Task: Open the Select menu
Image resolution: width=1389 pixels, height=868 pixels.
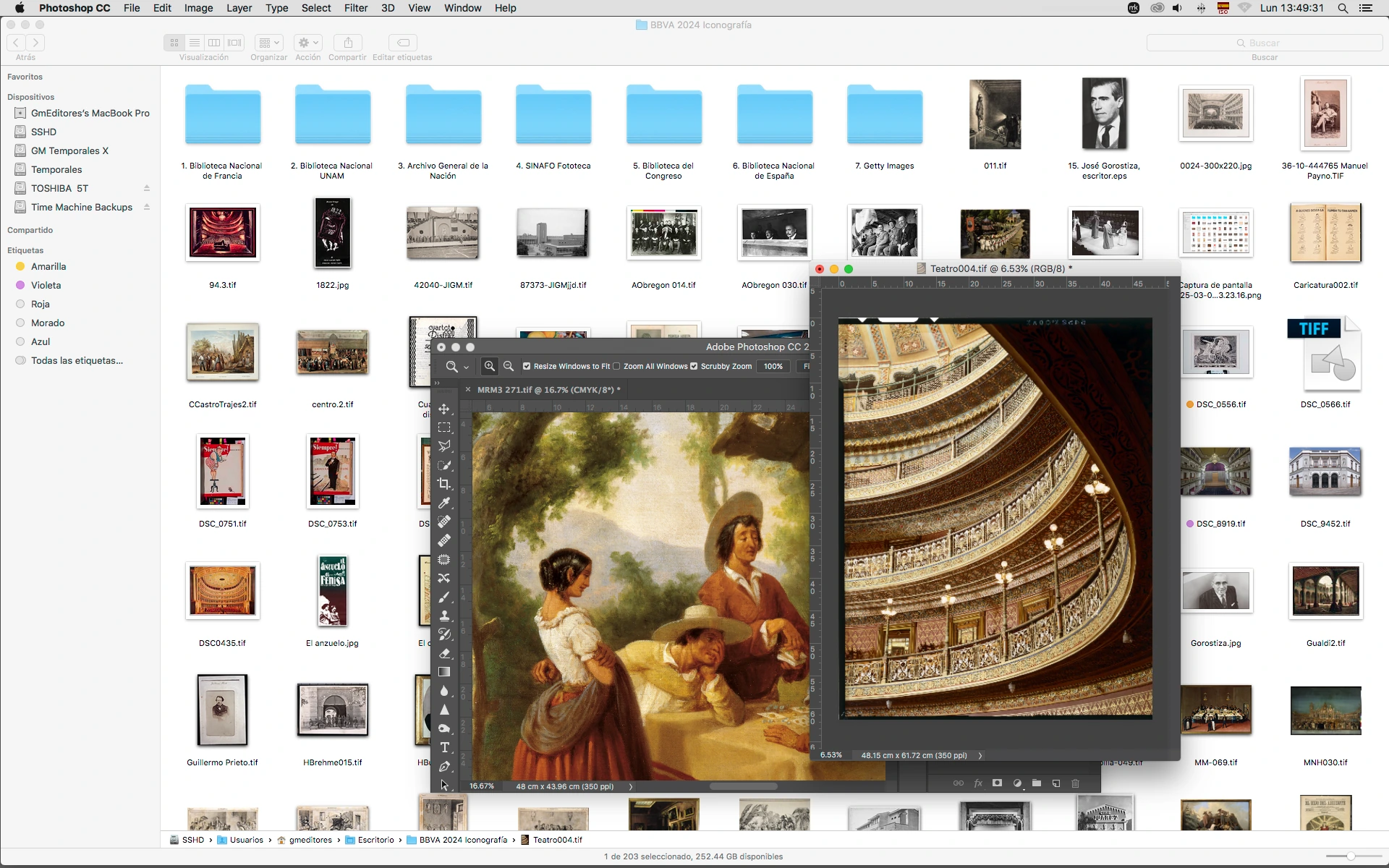Action: click(316, 8)
